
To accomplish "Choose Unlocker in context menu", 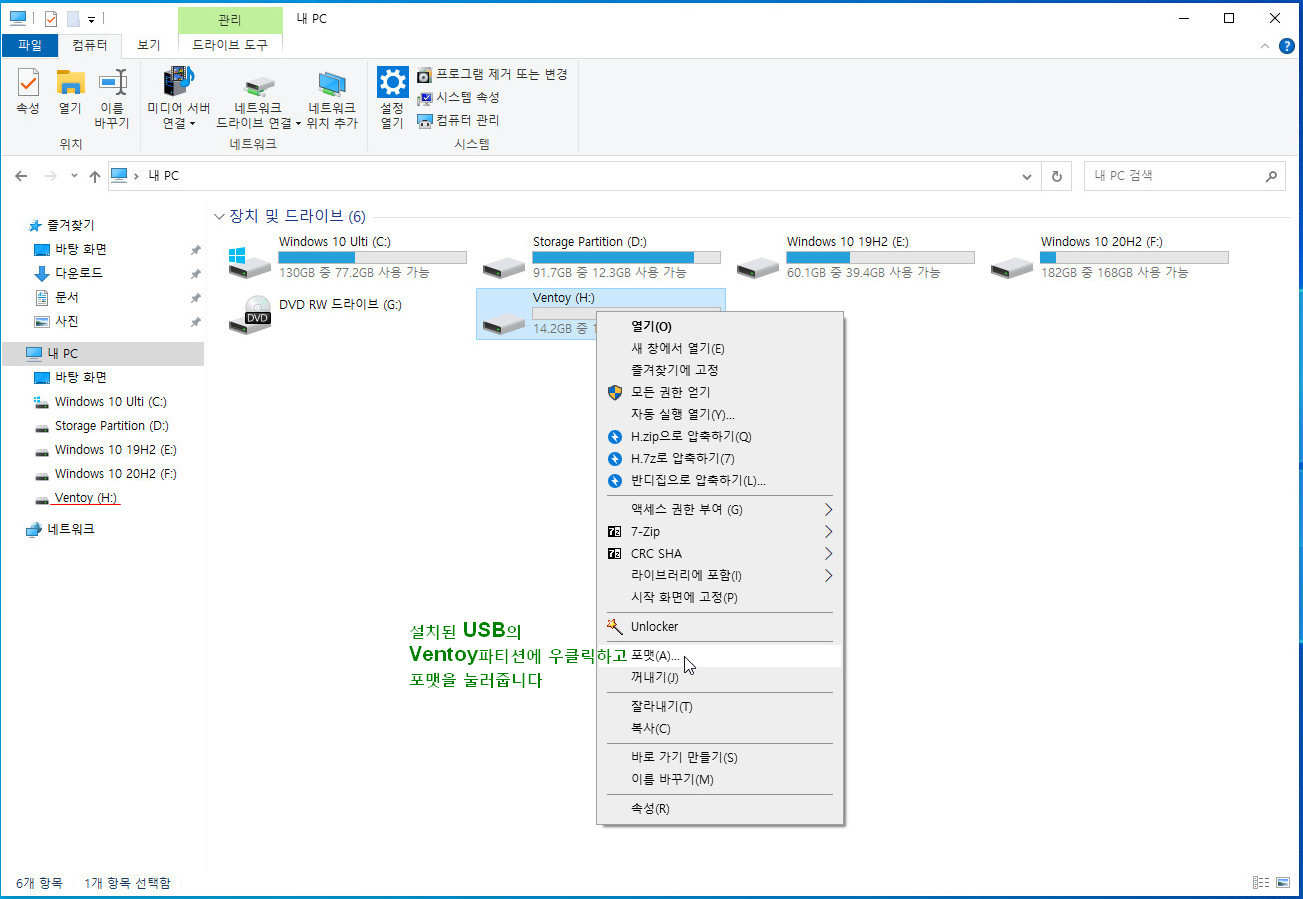I will click(720, 626).
